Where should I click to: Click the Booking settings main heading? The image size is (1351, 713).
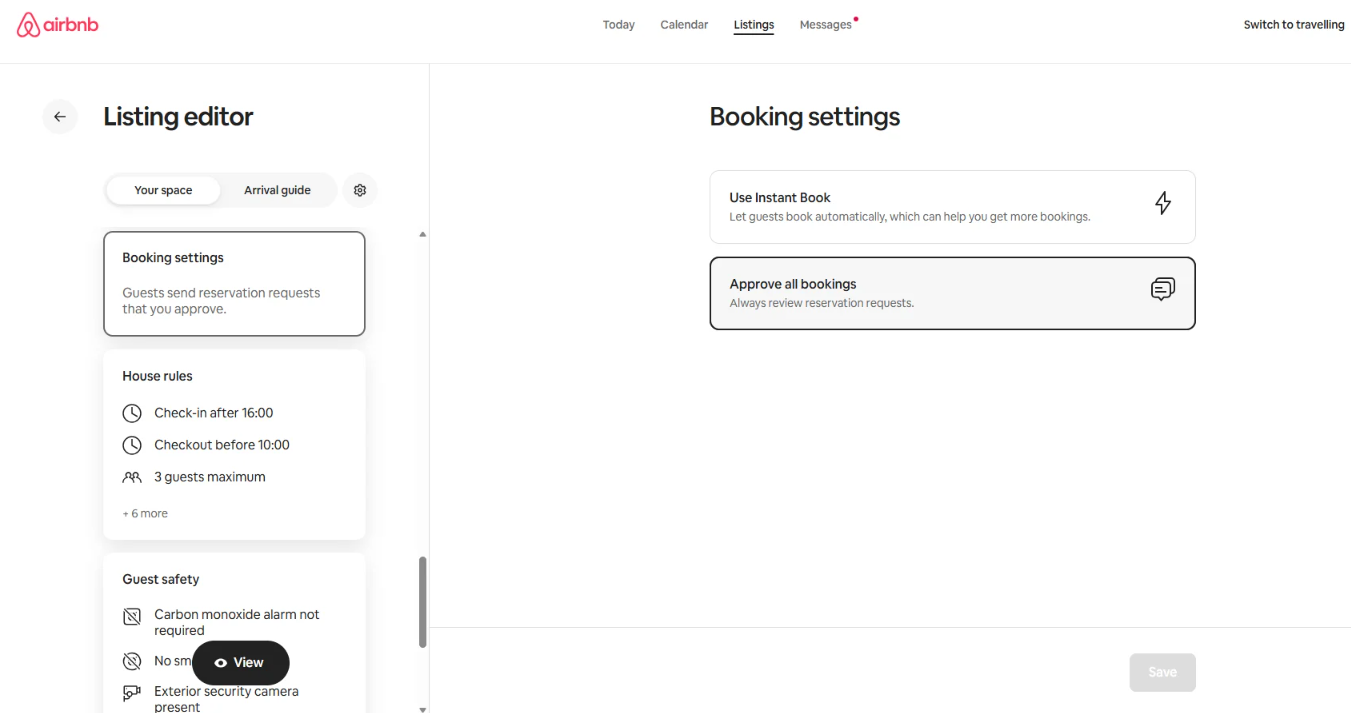[804, 117]
